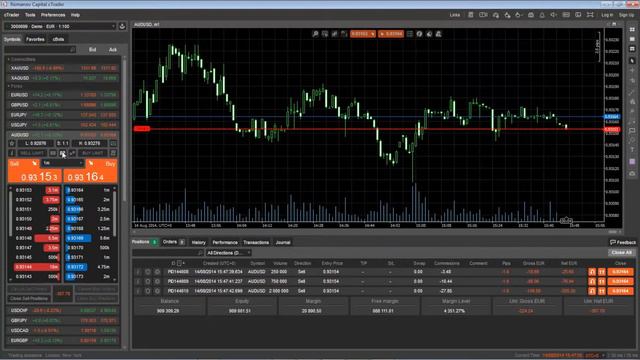This screenshot has height=360, width=640.
Task: Open the All Directions filter dropdown
Action: pyautogui.click(x=228, y=253)
